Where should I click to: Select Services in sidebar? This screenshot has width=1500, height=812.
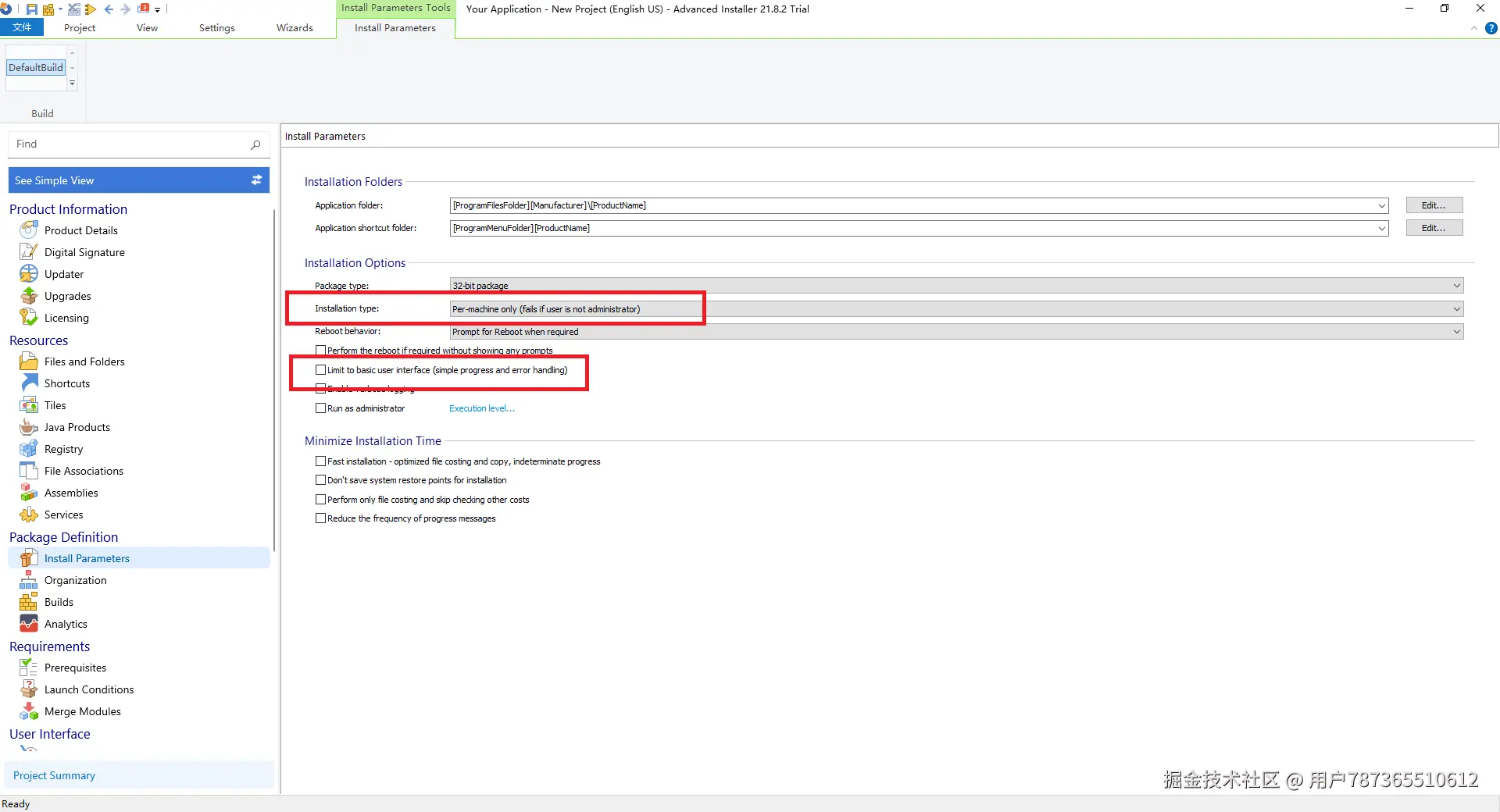(63, 515)
